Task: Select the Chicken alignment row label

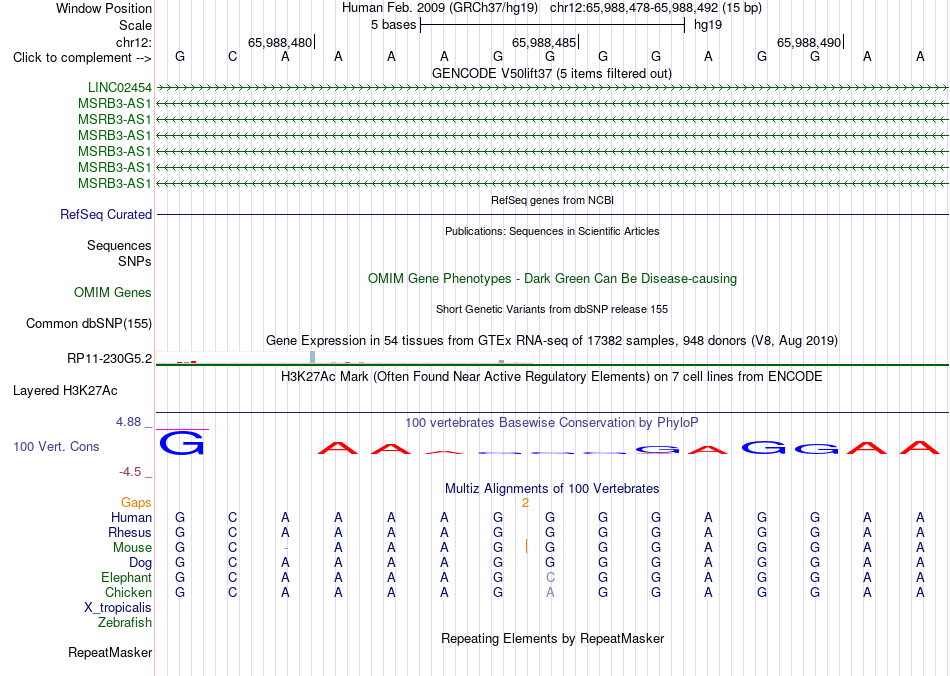Action: [x=128, y=592]
